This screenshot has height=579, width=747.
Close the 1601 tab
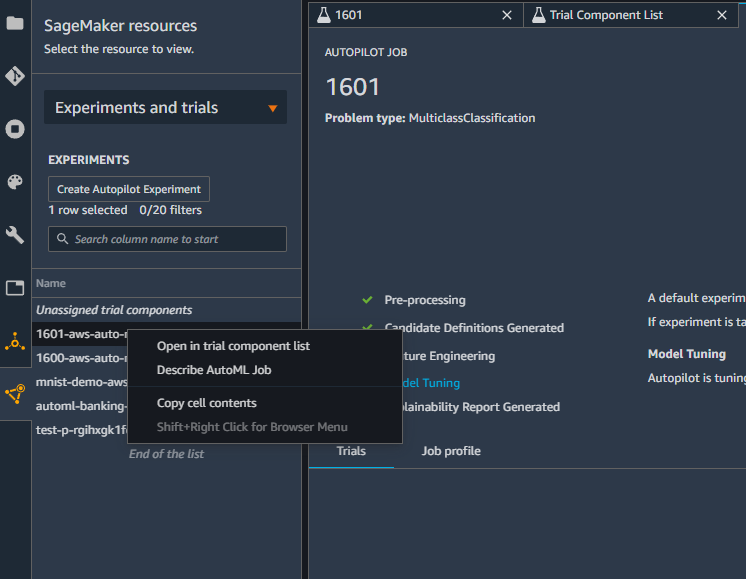[x=507, y=15]
